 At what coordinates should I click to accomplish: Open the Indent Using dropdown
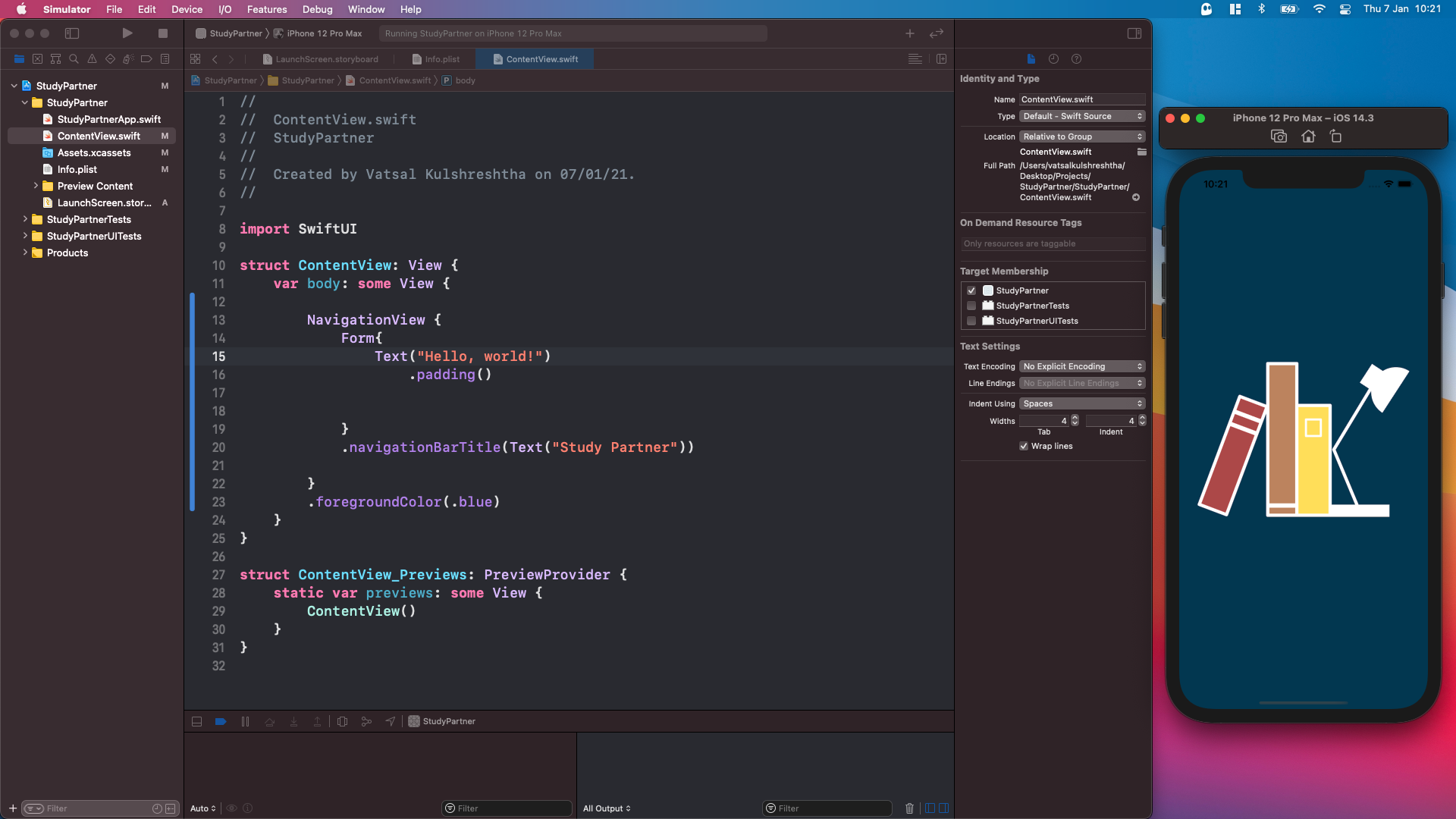click(x=1081, y=403)
